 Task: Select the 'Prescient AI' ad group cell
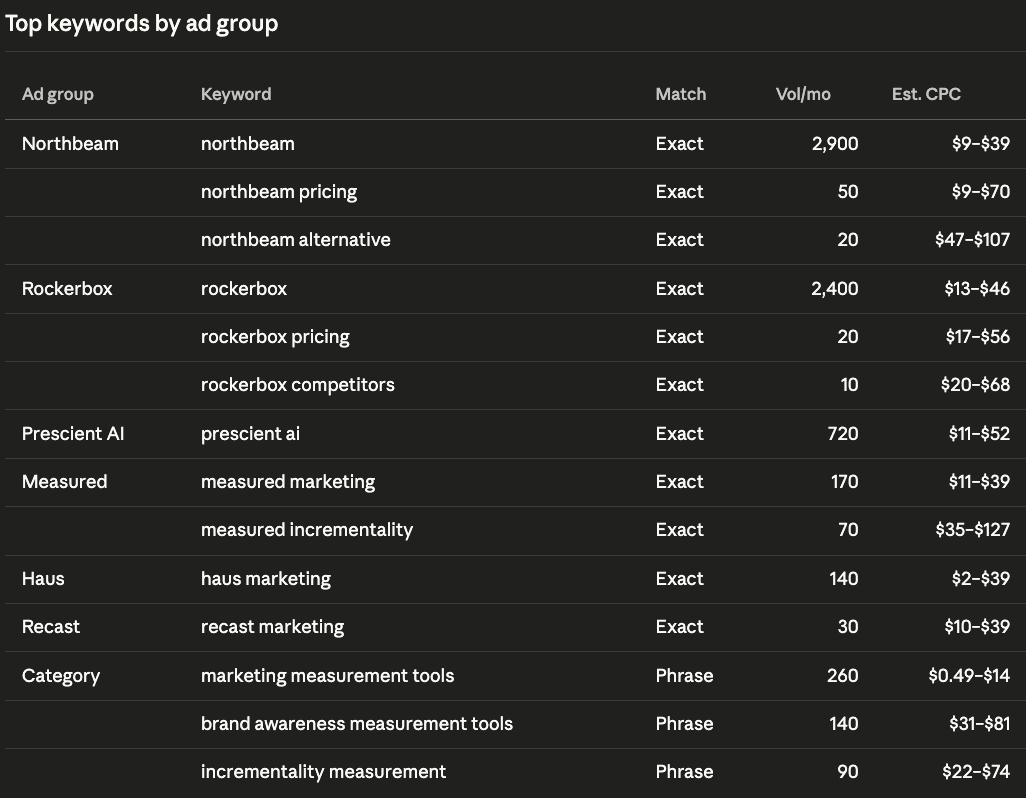73,434
